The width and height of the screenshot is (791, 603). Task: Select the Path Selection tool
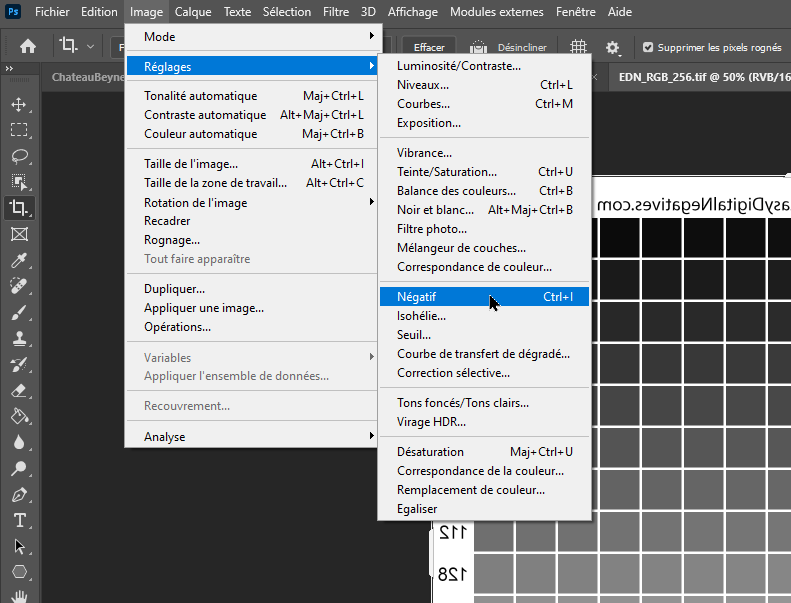(x=19, y=546)
